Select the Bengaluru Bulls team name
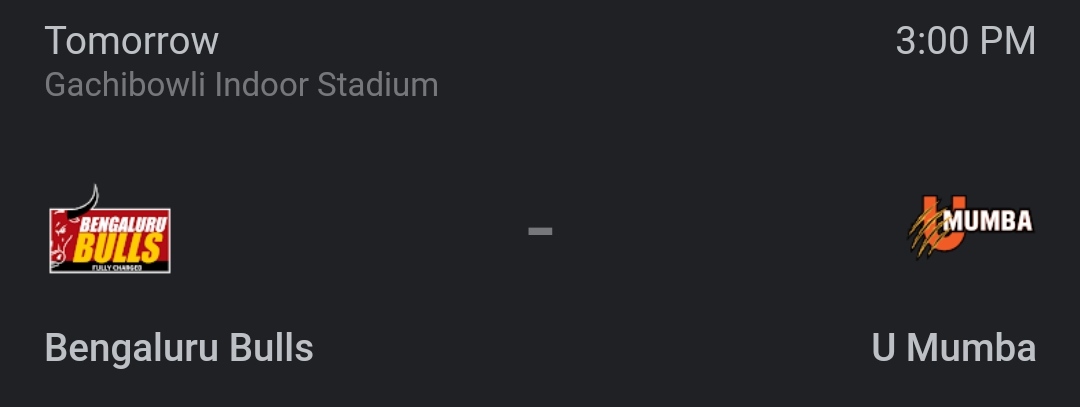This screenshot has width=1080, height=407. click(x=179, y=348)
